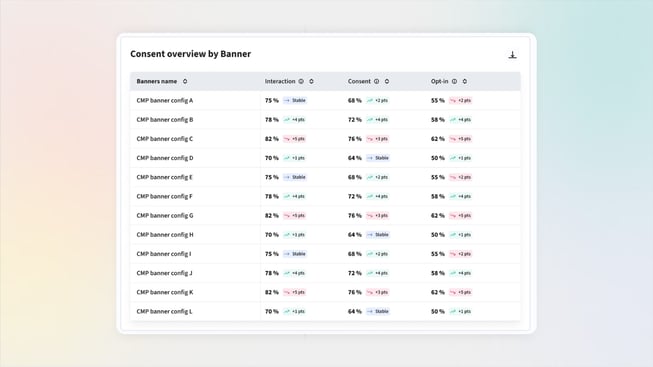Viewport: 653px width, 367px height.
Task: Click Stable consent badge for config D
Action: [378, 158]
